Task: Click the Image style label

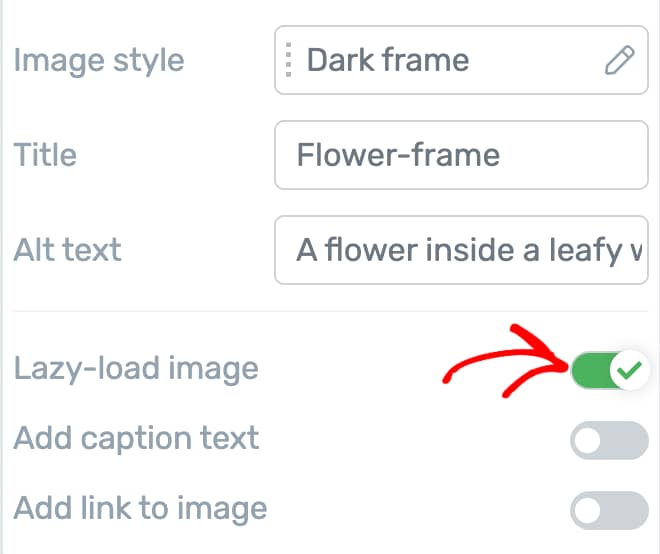Action: pos(99,62)
